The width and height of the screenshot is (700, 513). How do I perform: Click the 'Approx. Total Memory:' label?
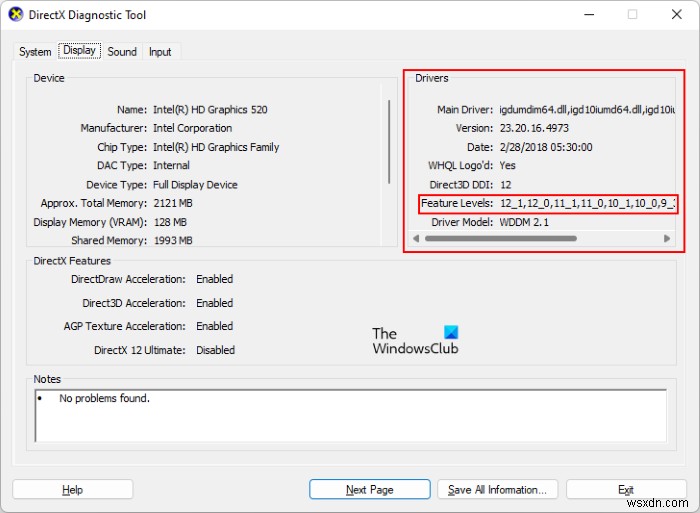94,203
